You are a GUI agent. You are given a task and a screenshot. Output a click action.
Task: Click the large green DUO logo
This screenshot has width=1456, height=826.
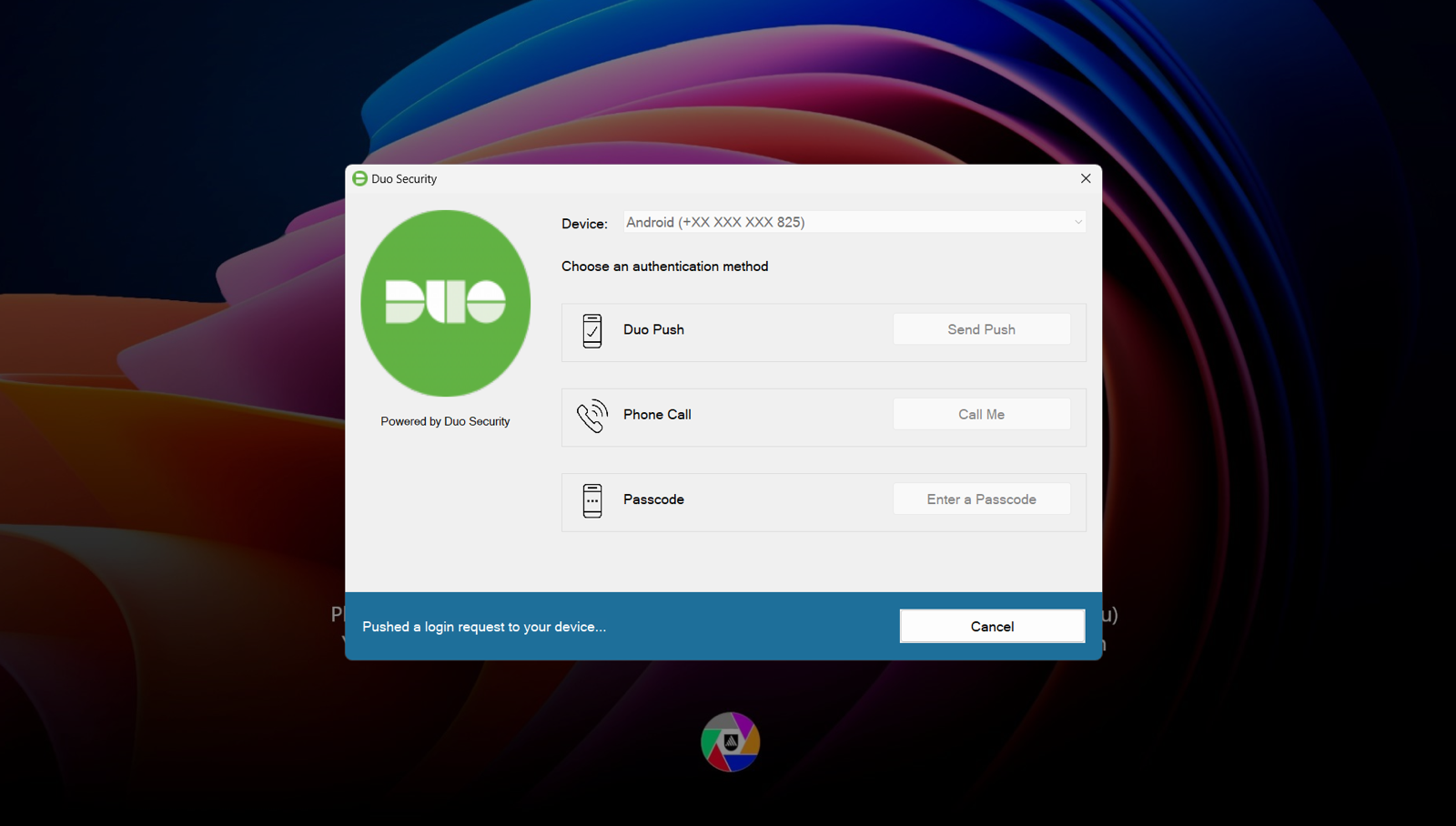coord(445,302)
